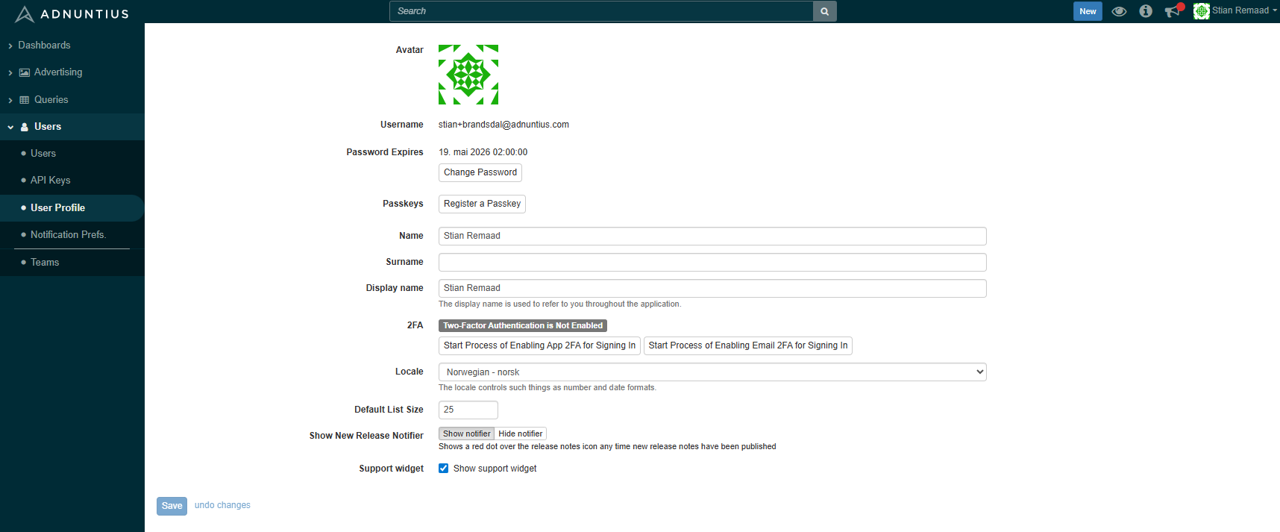Click the Change Password button
The image size is (1280, 532).
click(480, 172)
